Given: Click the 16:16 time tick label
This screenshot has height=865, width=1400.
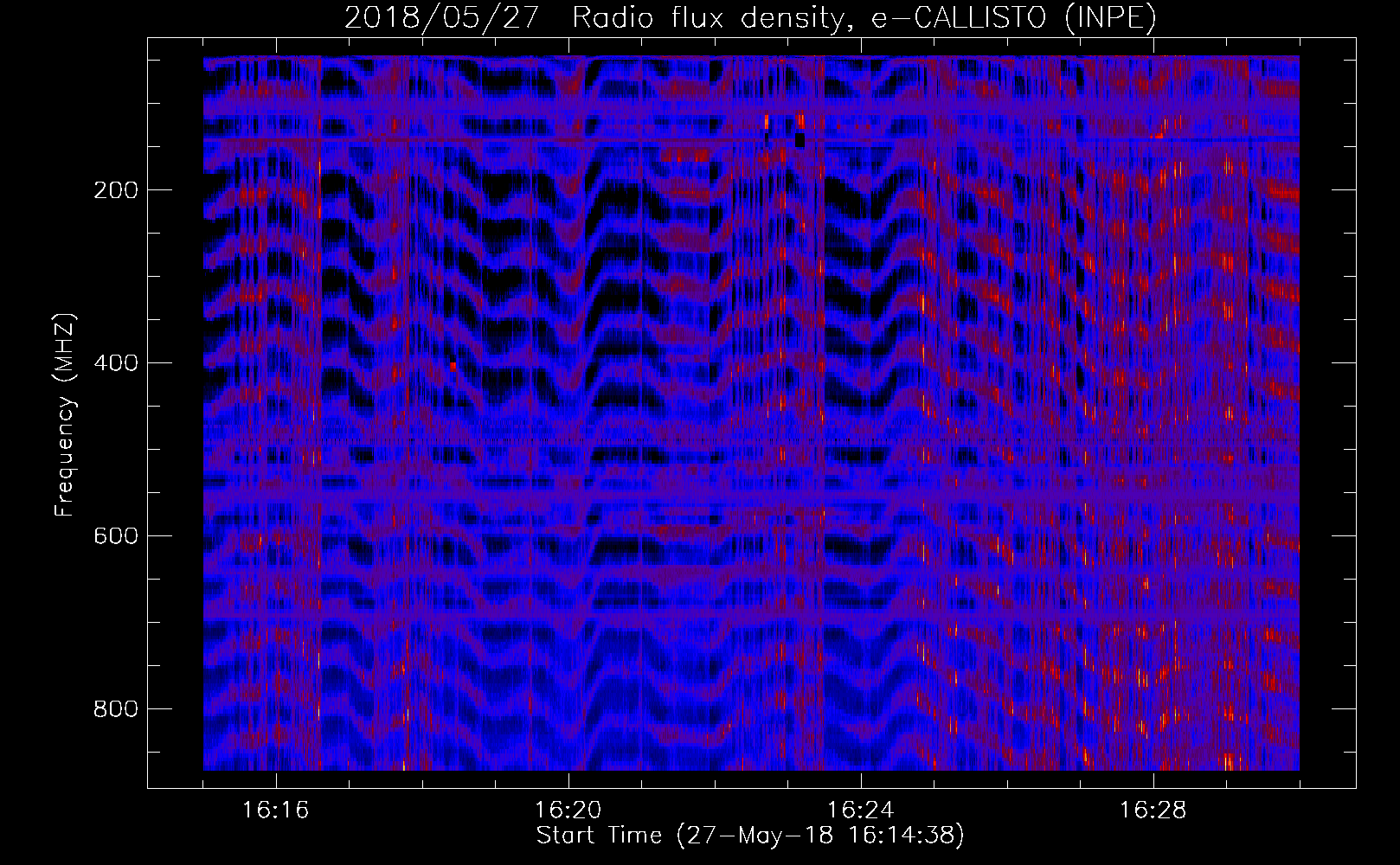Looking at the screenshot, I should tap(276, 811).
